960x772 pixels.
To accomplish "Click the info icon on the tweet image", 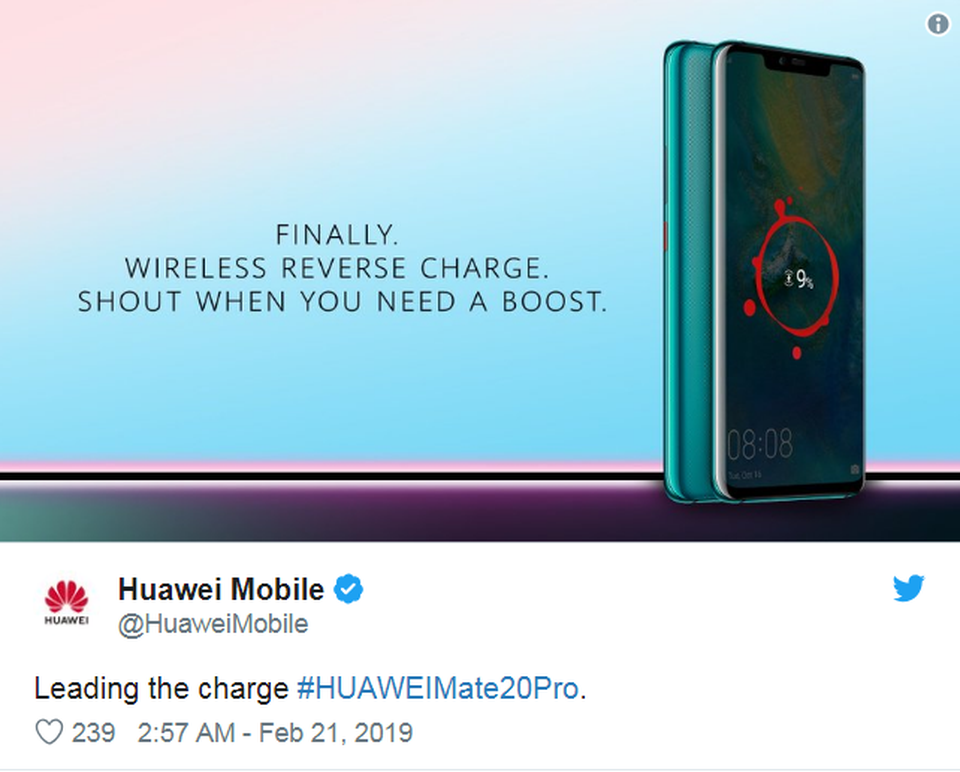I will (x=938, y=24).
